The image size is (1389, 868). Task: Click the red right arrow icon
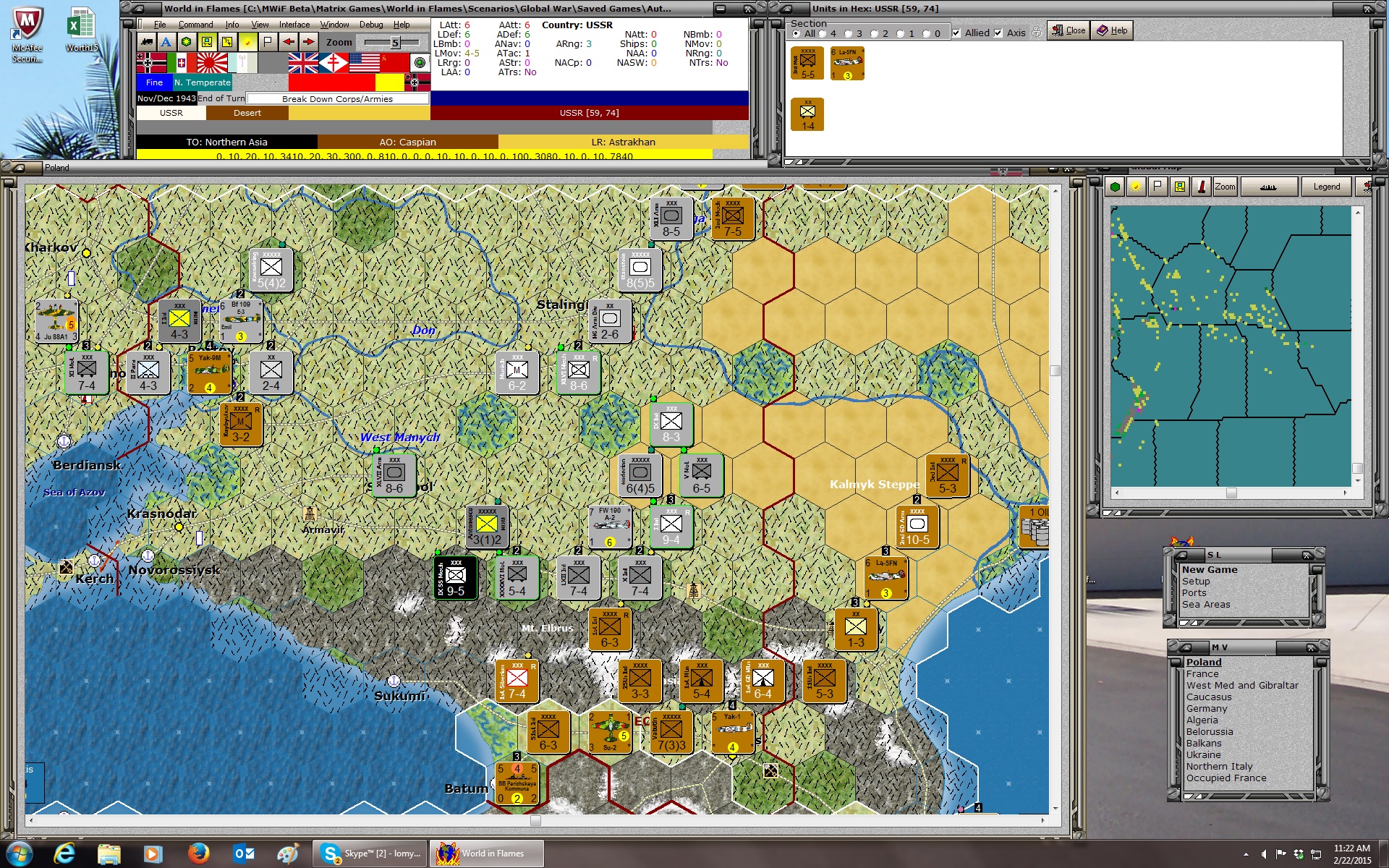click(x=308, y=42)
